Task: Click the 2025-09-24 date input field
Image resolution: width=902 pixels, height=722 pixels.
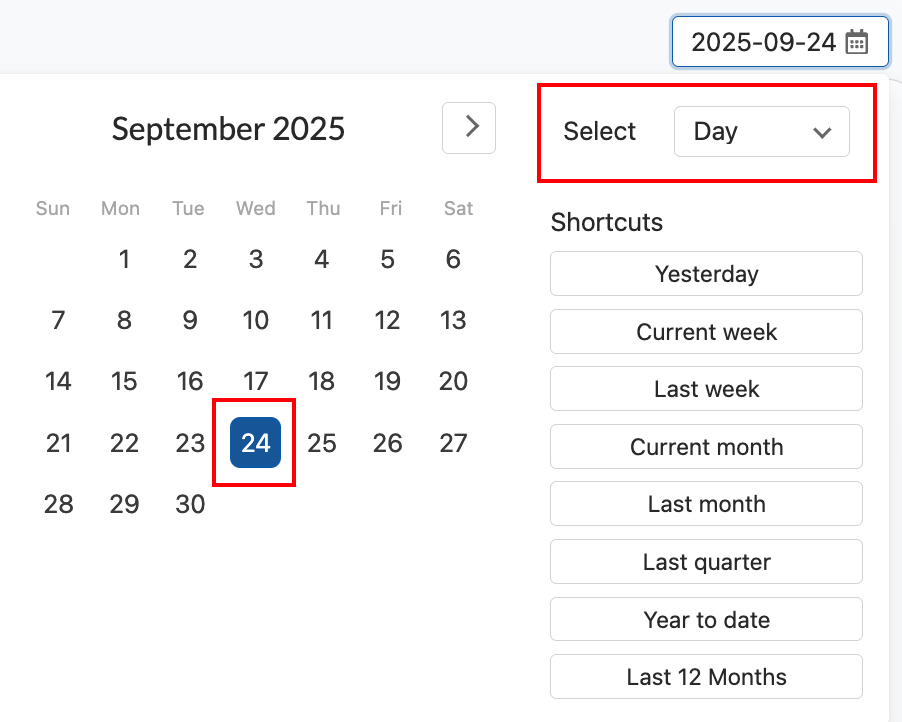Action: pos(764,42)
